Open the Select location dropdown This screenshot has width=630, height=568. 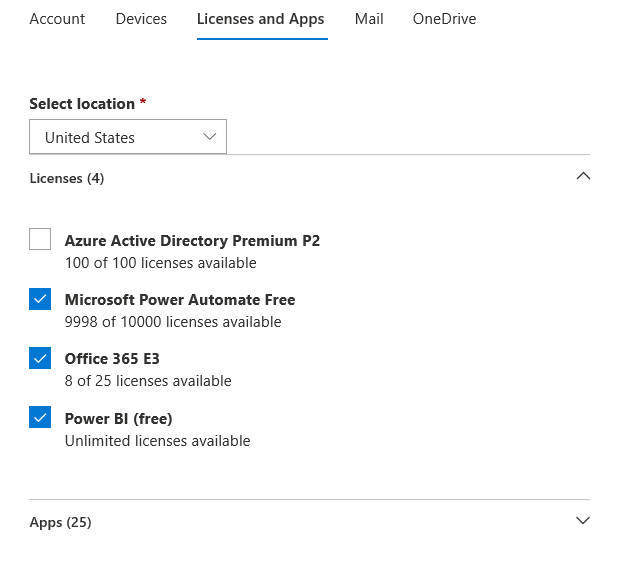(128, 137)
